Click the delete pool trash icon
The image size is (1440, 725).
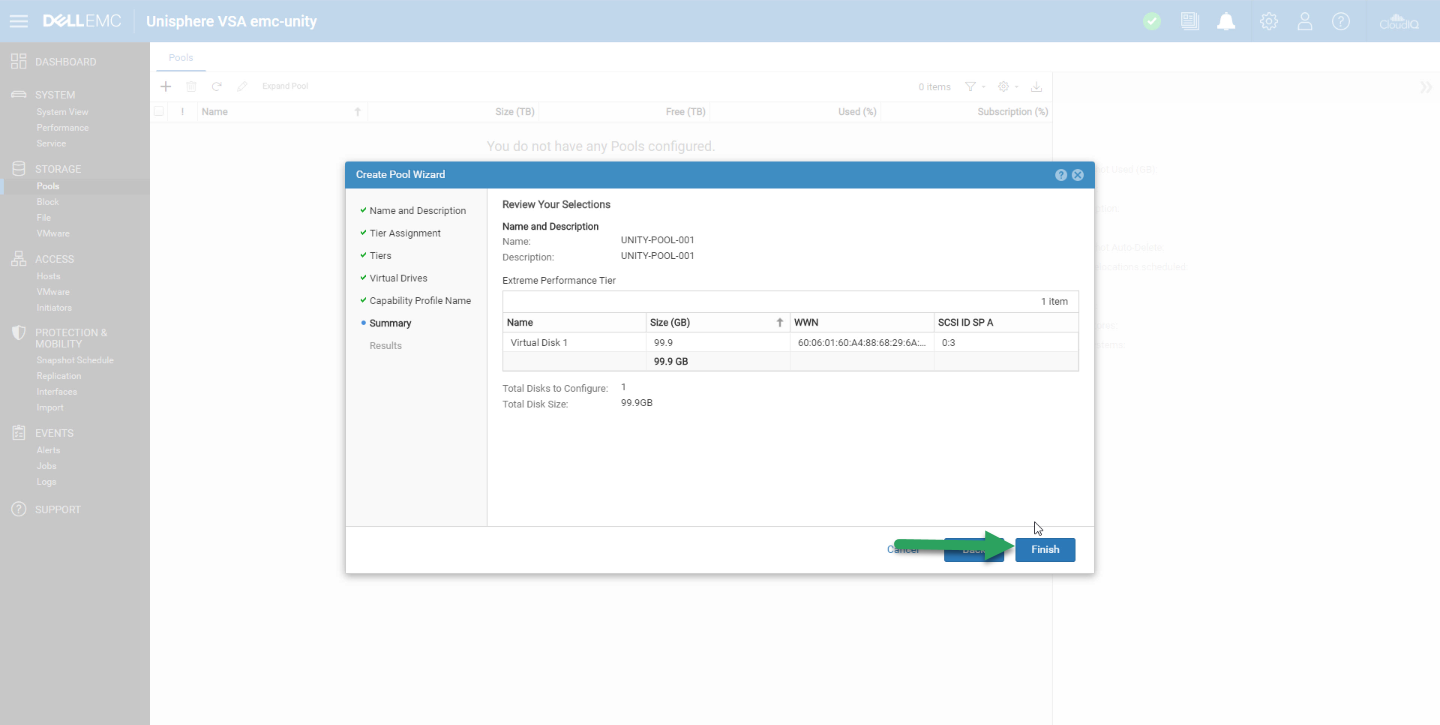[191, 86]
